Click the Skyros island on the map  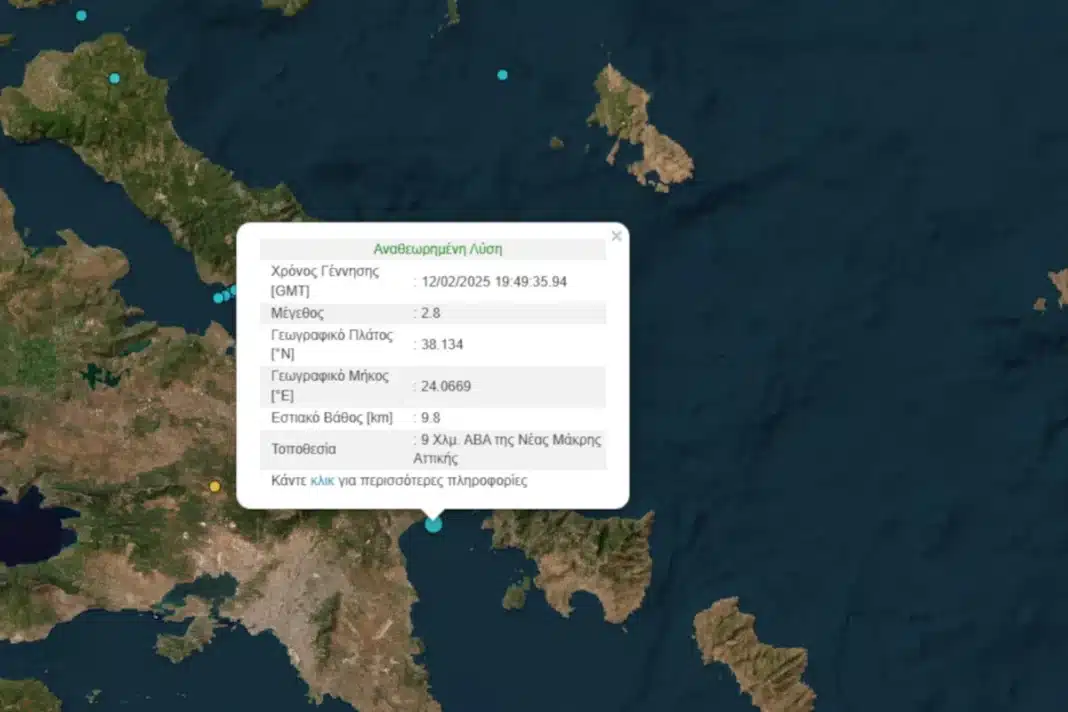(x=640, y=125)
